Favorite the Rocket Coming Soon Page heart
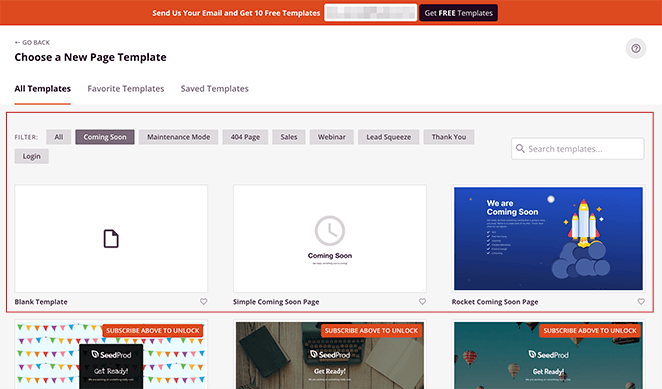The image size is (662, 389). tap(641, 302)
